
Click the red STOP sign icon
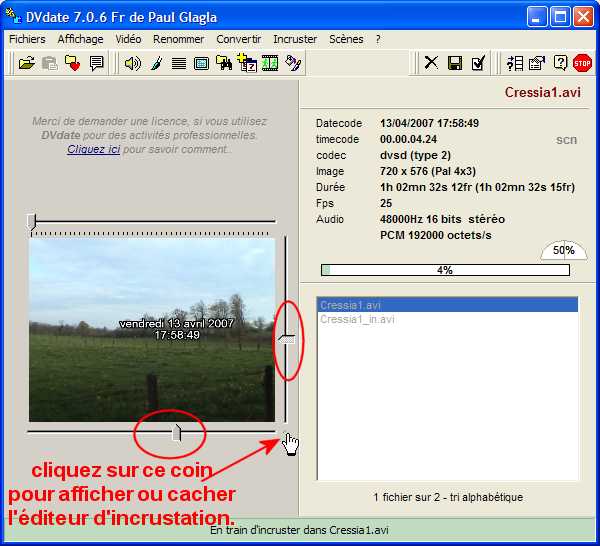[582, 63]
